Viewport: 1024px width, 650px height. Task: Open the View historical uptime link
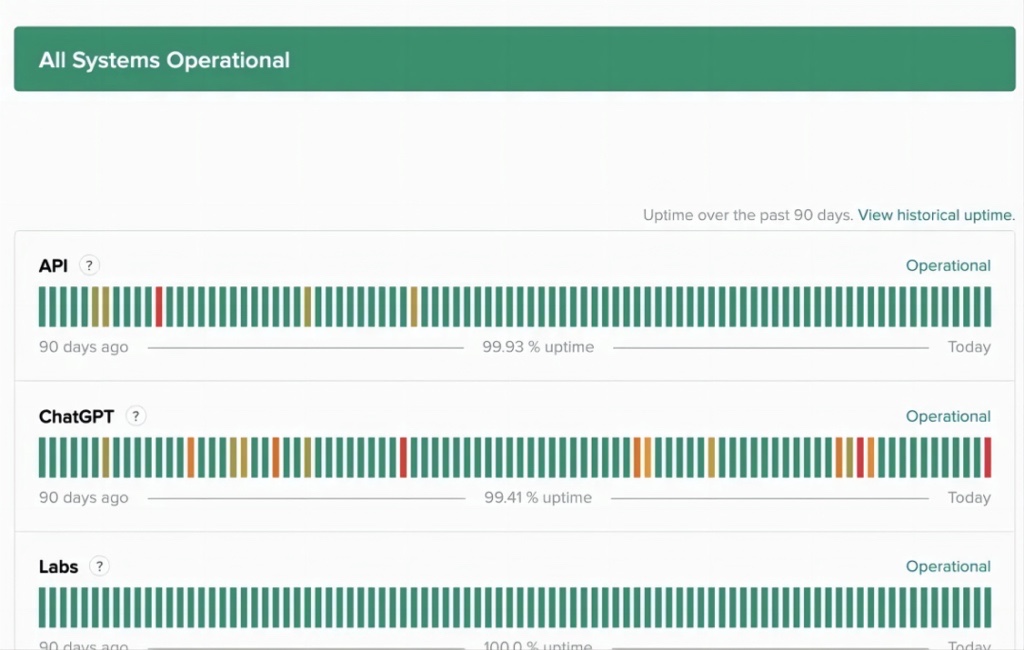point(936,215)
